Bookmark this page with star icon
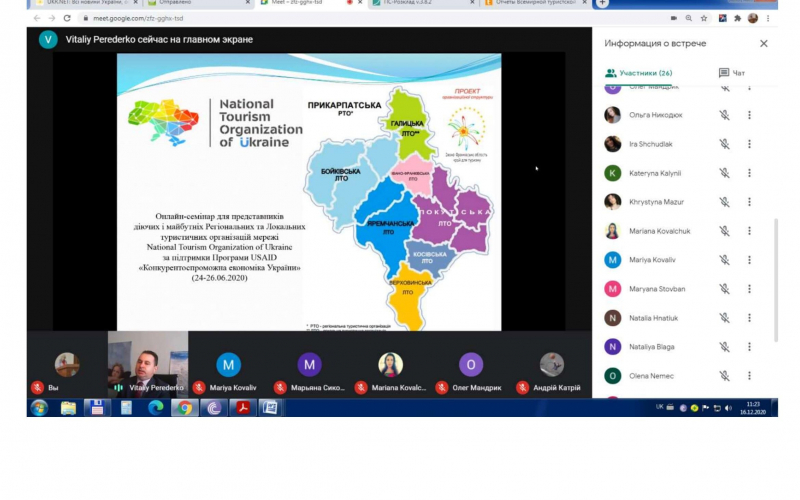Image resolution: width=800 pixels, height=500 pixels. [704, 18]
